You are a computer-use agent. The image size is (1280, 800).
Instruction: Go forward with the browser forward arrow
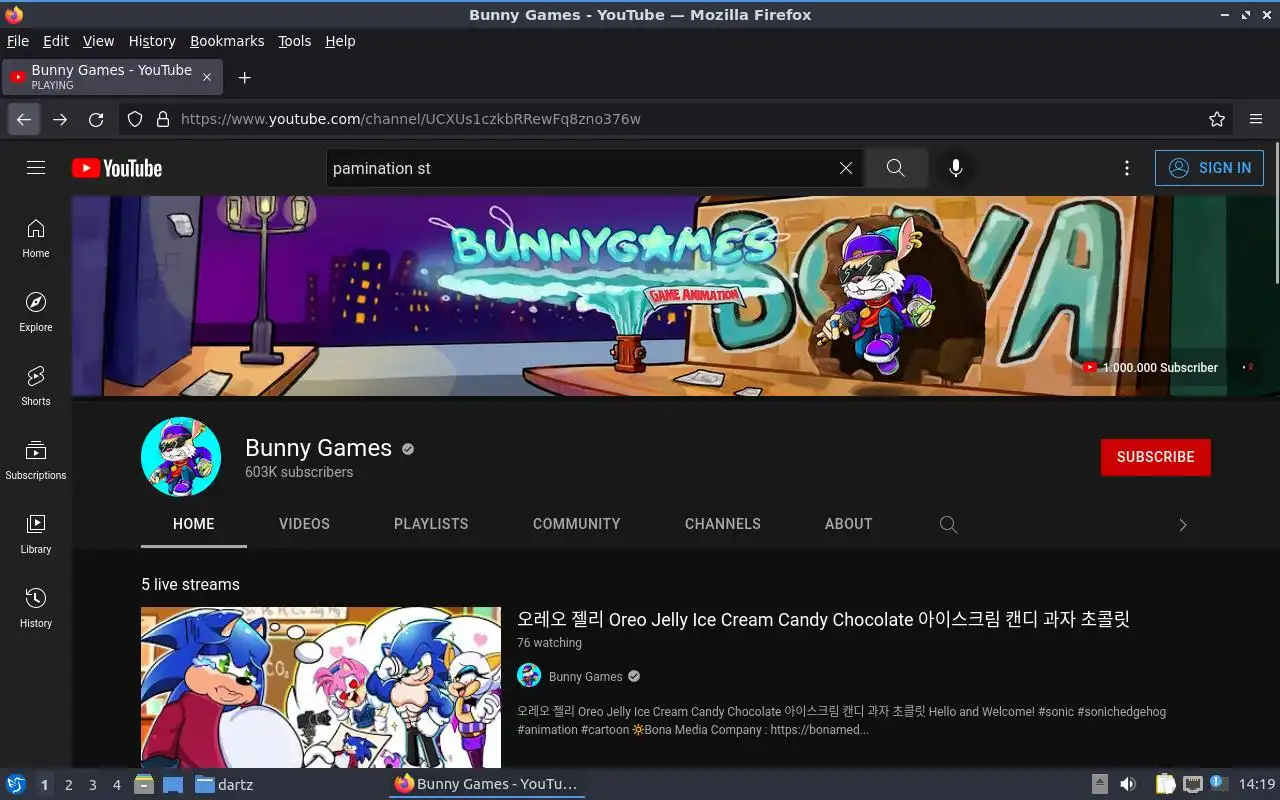click(60, 119)
